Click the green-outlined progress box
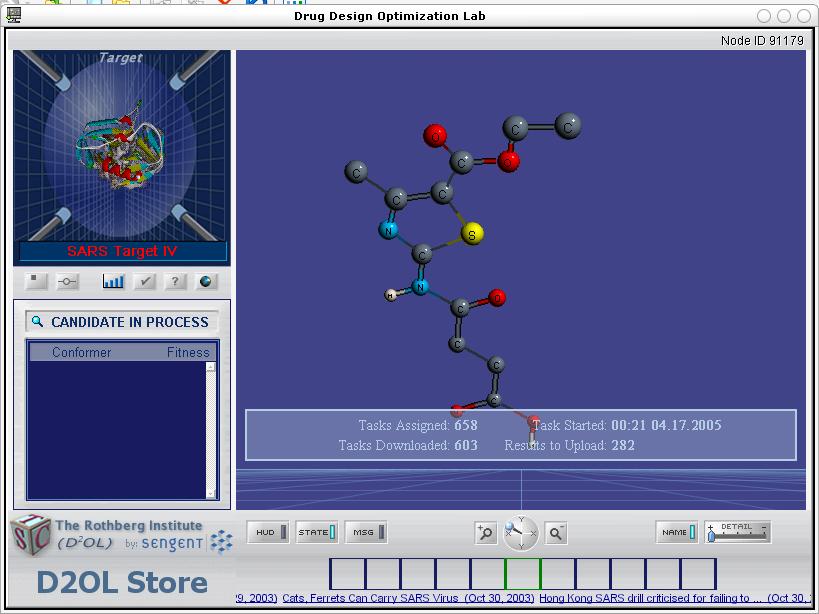Screen dimensions: 819x614 [x=523, y=574]
